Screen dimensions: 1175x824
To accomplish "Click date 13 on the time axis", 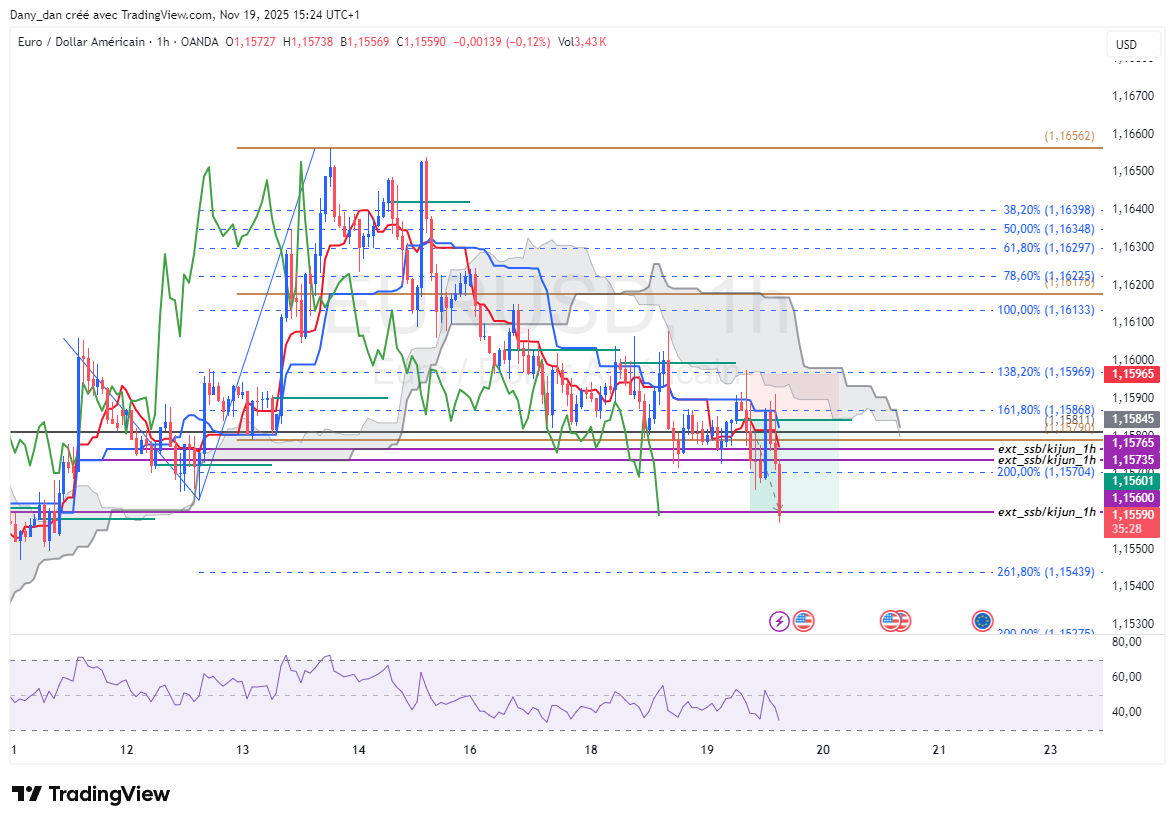I will coord(242,750).
